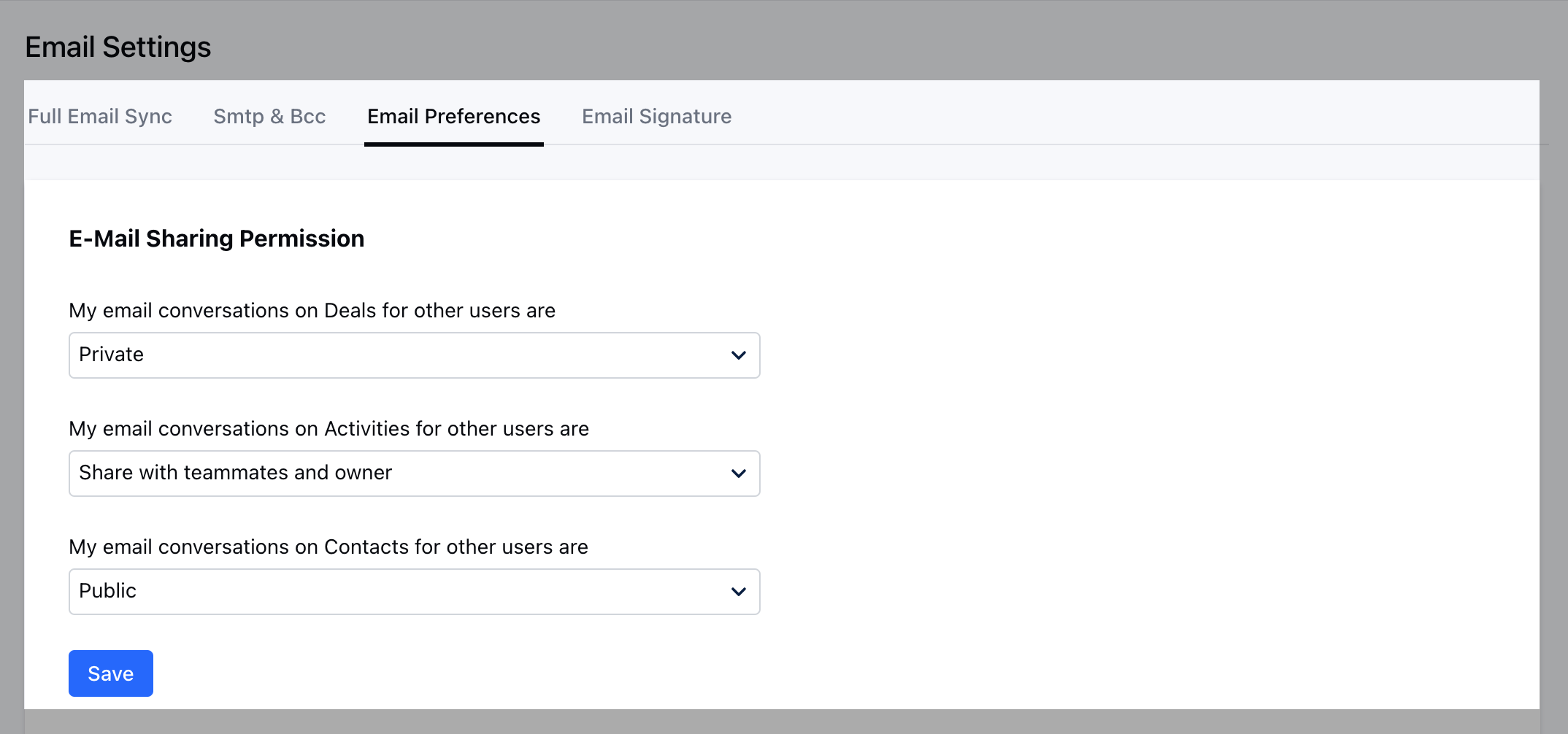Image resolution: width=1568 pixels, height=734 pixels.
Task: Click the Deals conversations label text
Action: (312, 311)
